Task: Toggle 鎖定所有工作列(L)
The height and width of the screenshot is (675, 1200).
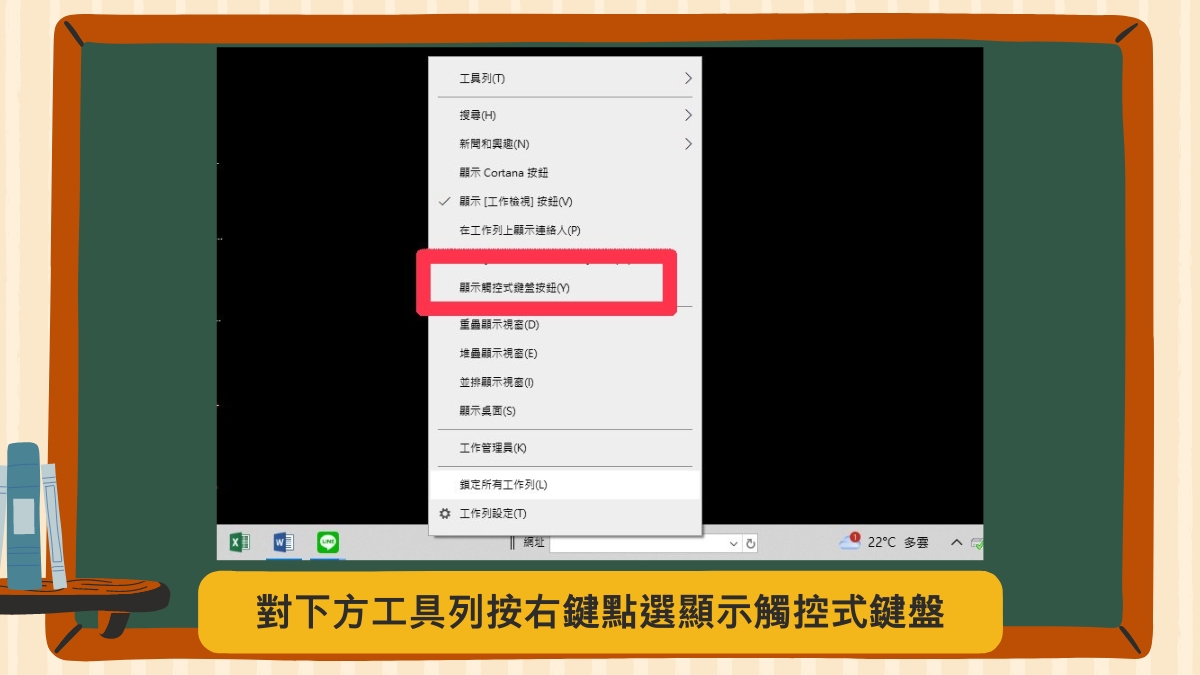Action: 565,484
